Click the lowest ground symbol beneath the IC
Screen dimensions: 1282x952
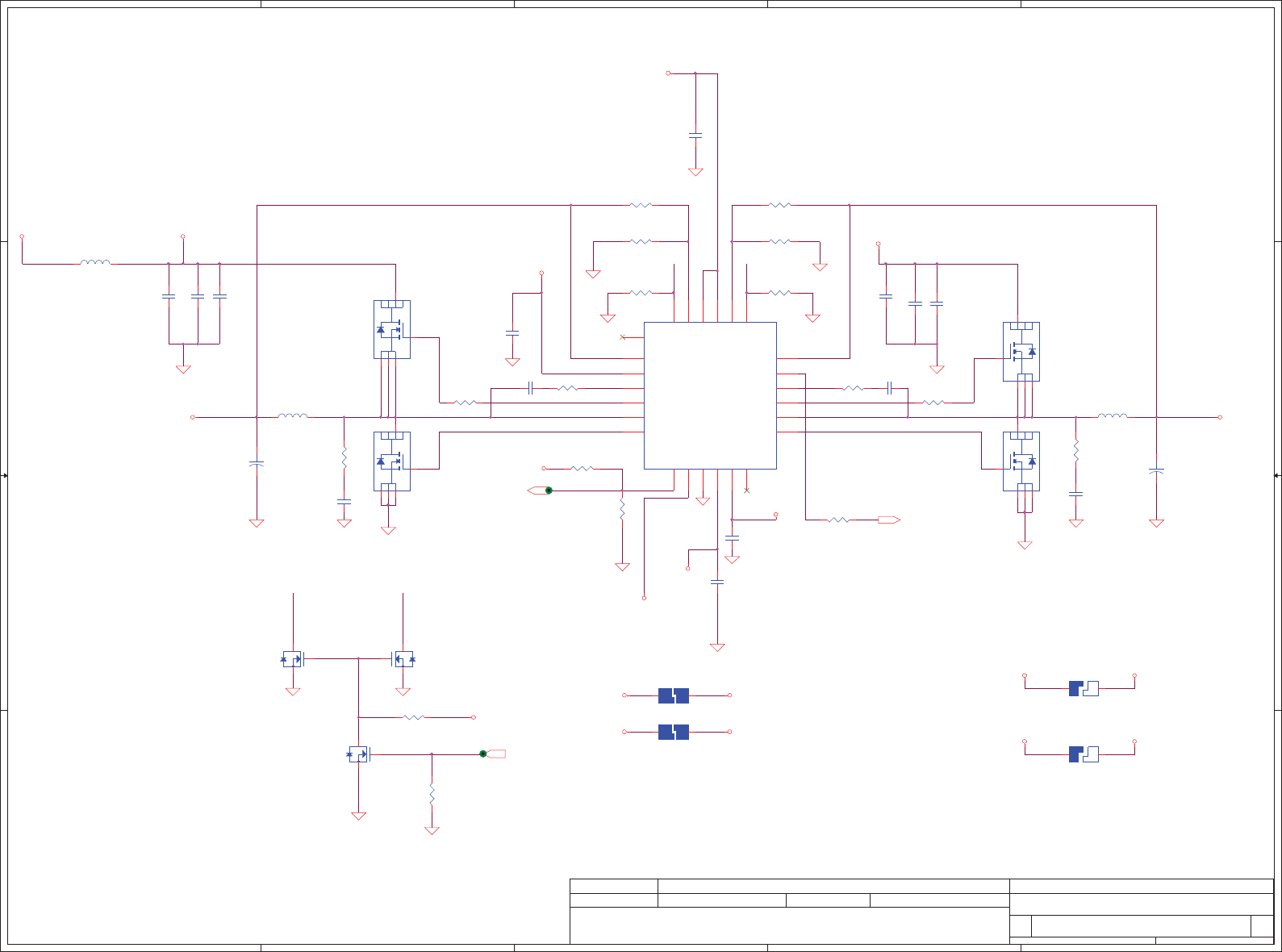[717, 647]
